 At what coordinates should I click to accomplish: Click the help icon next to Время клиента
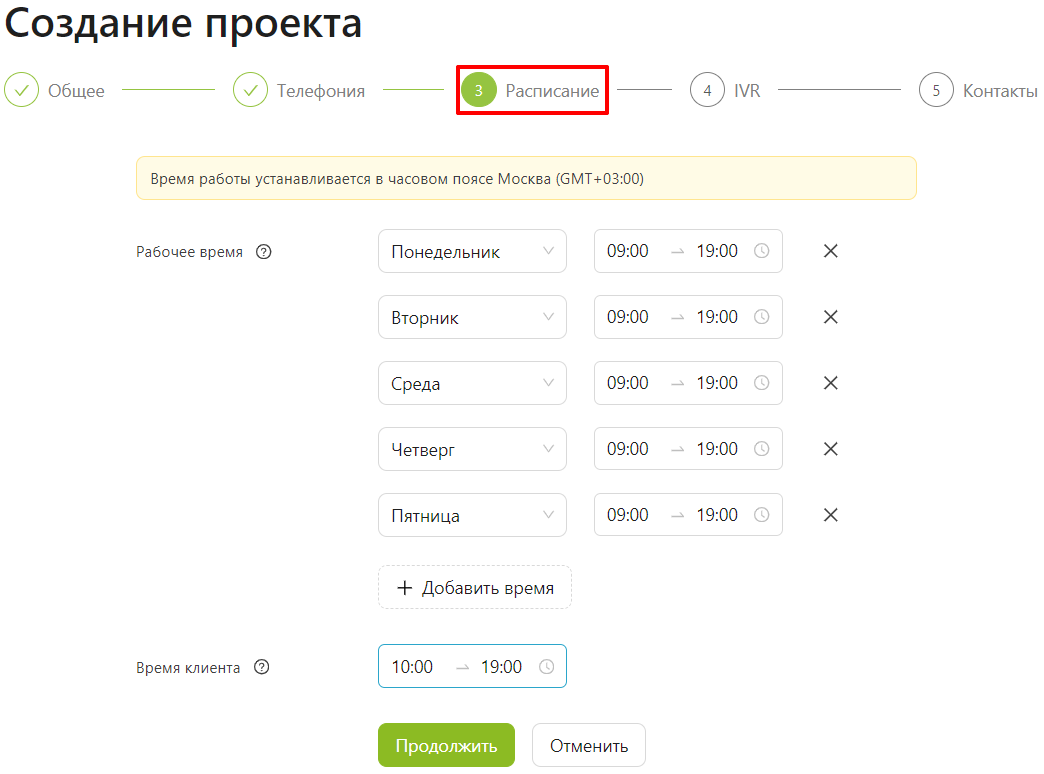tap(262, 667)
